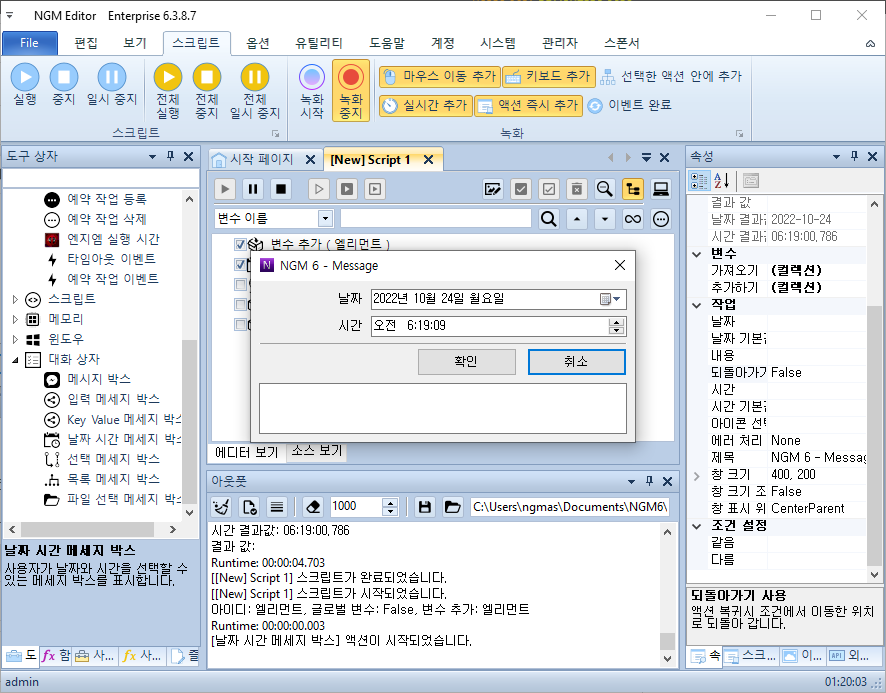The image size is (886, 693).
Task: Open the File menu
Action: [29, 43]
